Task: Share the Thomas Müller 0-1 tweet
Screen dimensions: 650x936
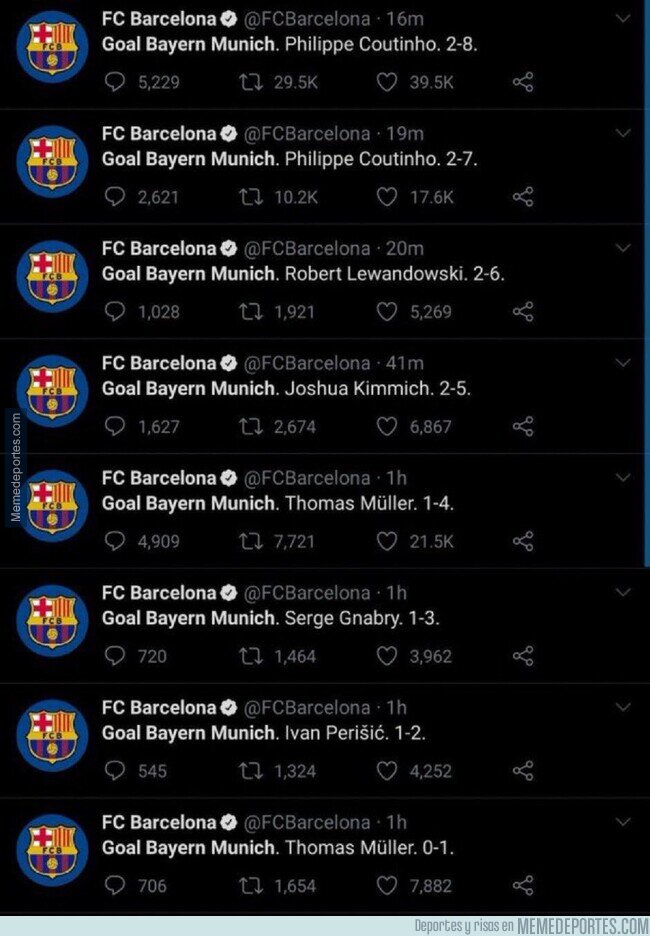Action: point(523,885)
